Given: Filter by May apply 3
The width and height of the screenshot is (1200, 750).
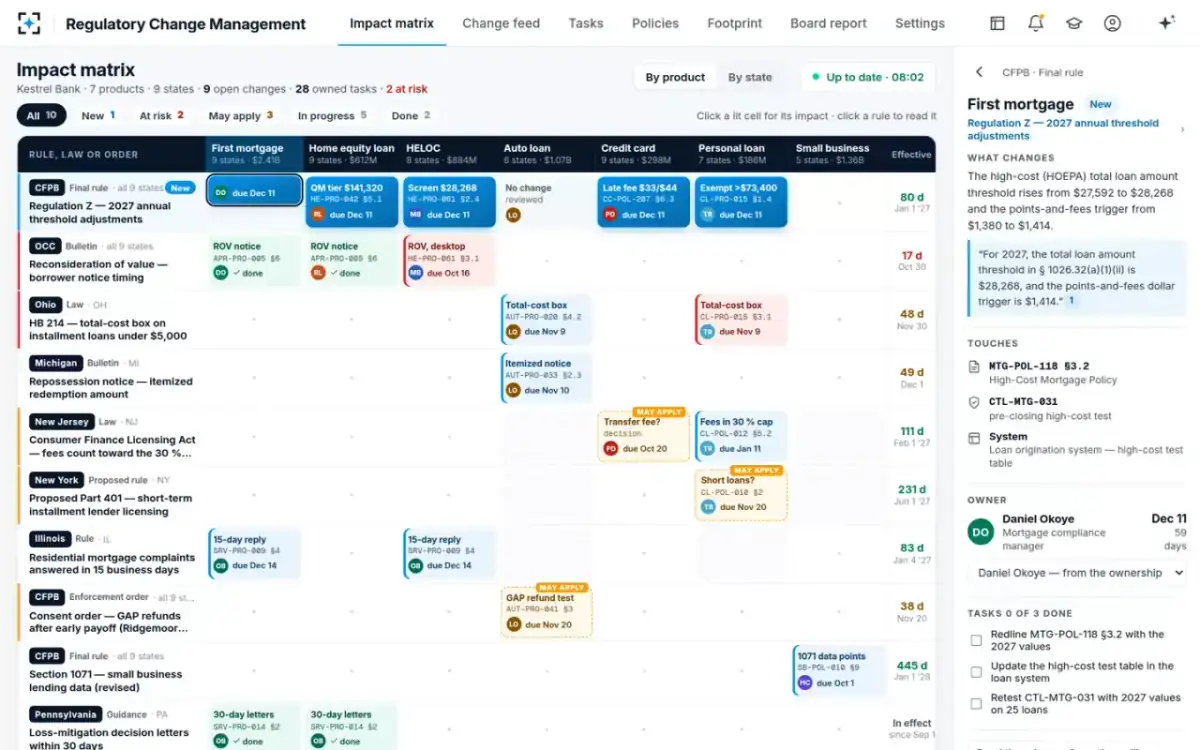Looking at the screenshot, I should coord(240,116).
